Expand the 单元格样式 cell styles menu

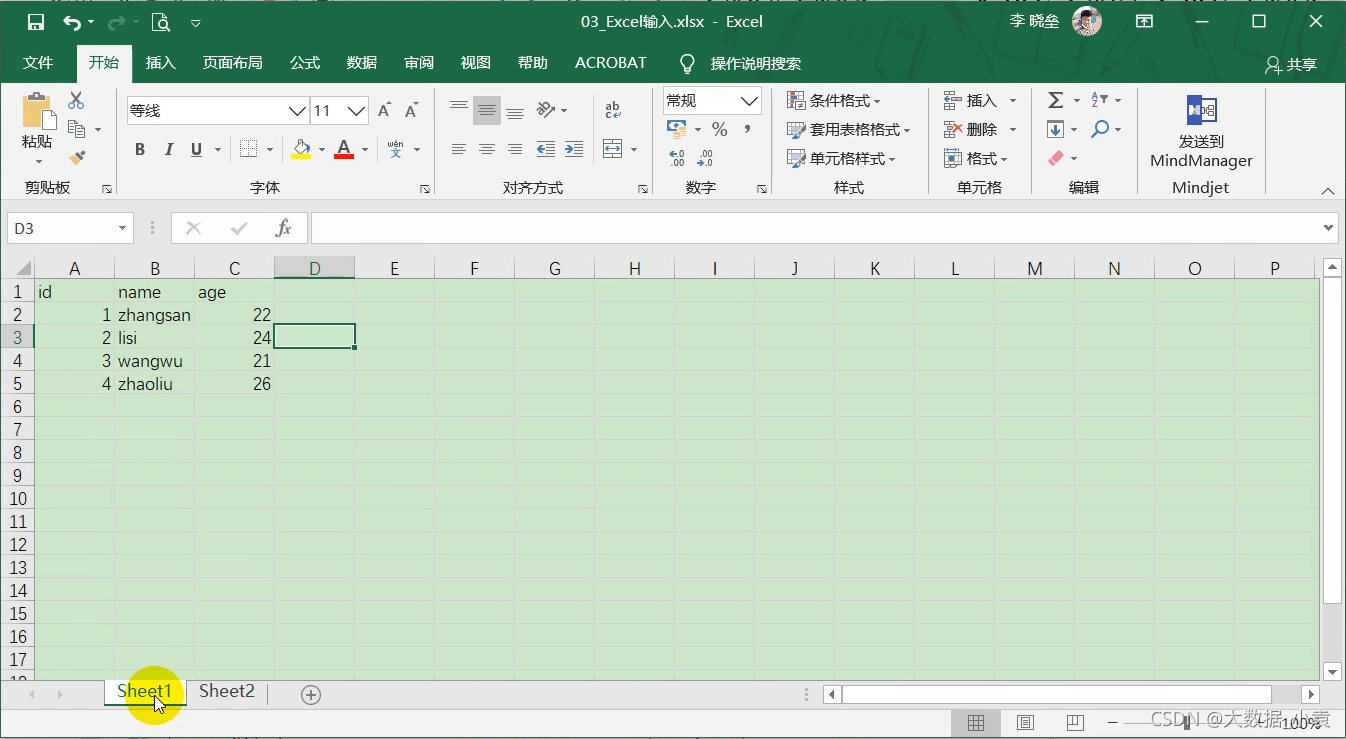pyautogui.click(x=841, y=158)
